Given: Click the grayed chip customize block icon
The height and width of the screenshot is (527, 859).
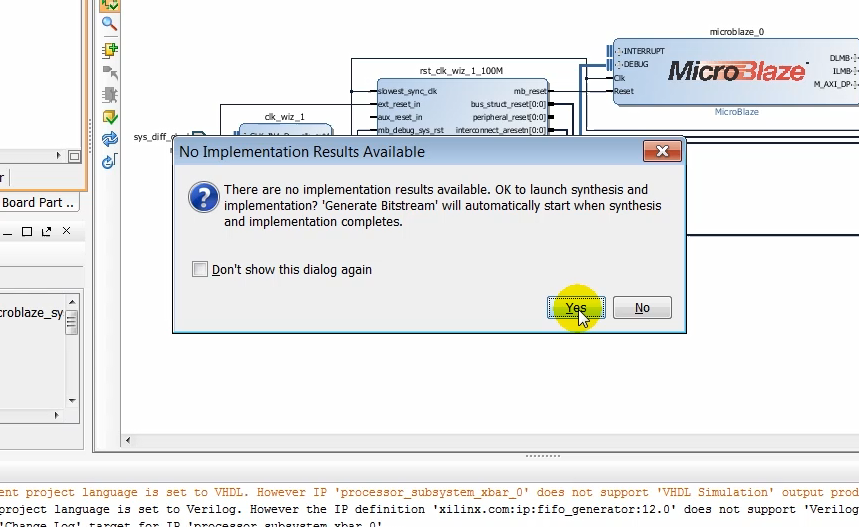Looking at the screenshot, I should click(110, 95).
